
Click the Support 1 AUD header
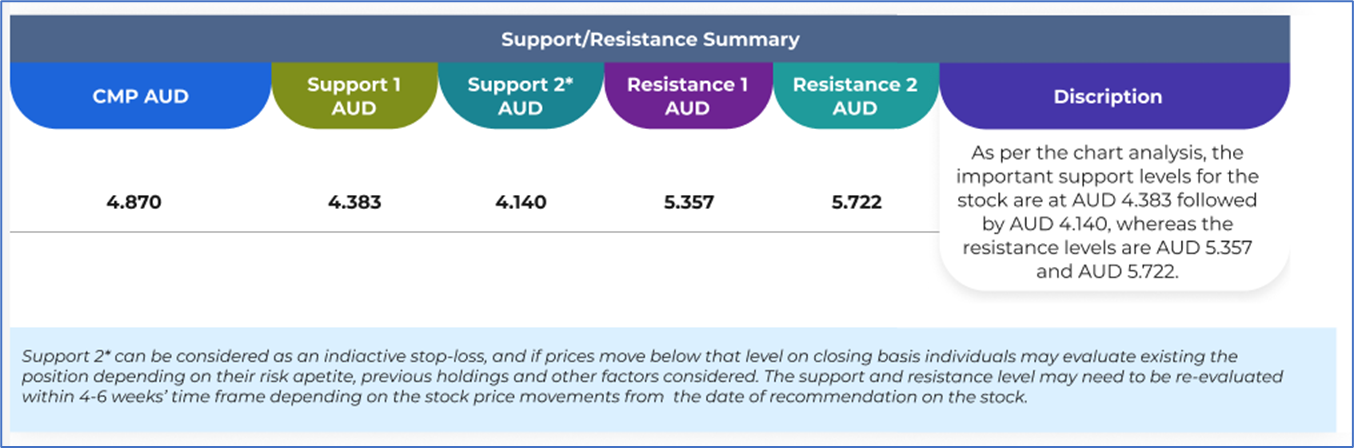pyautogui.click(x=354, y=96)
